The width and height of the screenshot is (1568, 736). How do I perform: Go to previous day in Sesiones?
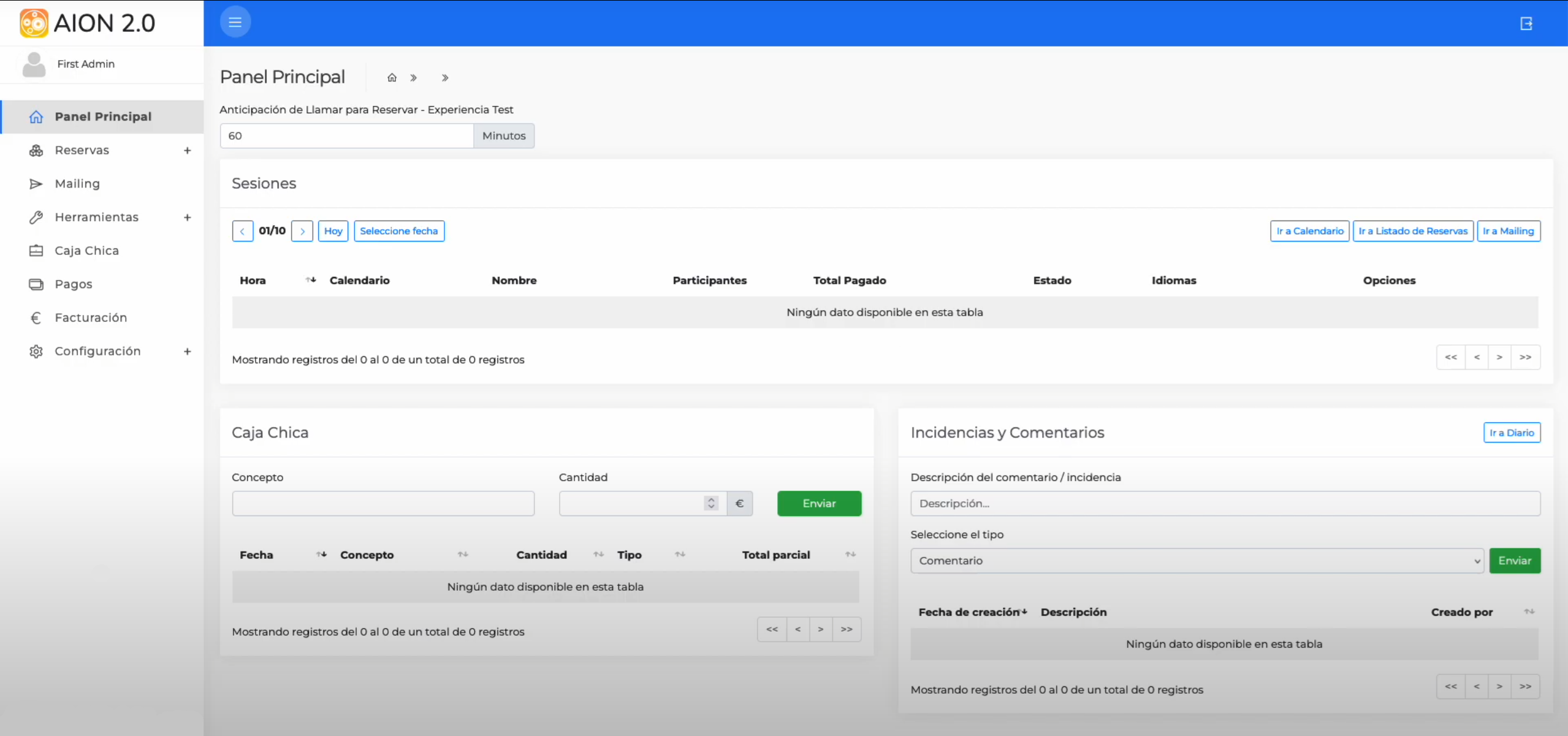pos(243,231)
